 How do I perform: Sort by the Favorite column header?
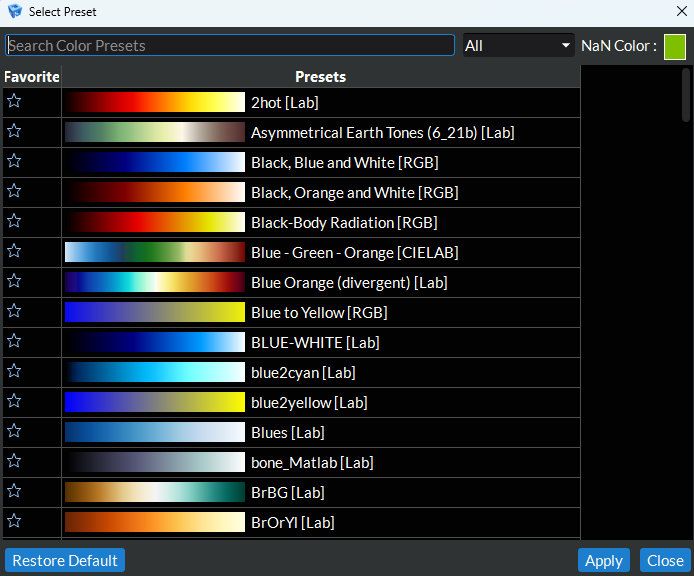point(32,77)
